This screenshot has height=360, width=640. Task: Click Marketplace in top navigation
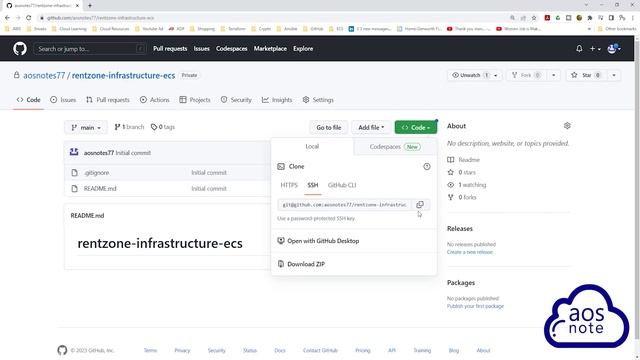coord(270,49)
